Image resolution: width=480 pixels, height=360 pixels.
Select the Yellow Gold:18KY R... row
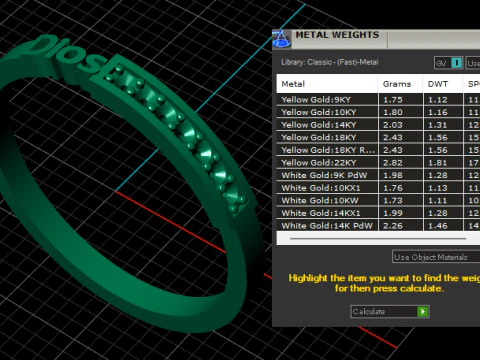(378, 150)
